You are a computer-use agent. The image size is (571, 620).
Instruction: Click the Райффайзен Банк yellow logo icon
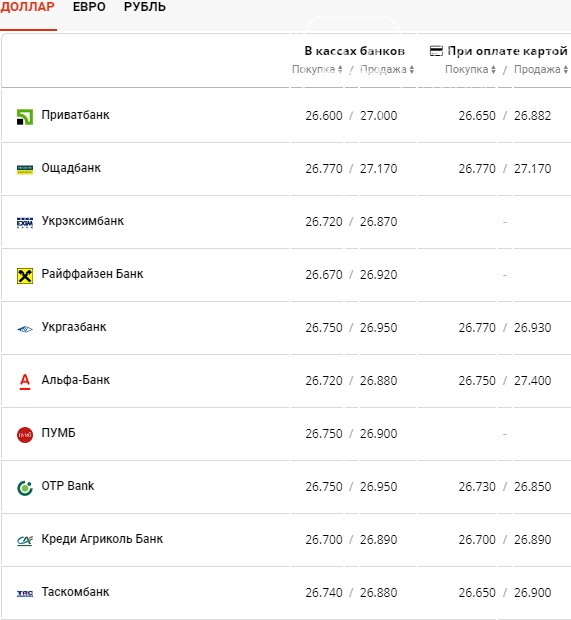pyautogui.click(x=25, y=276)
